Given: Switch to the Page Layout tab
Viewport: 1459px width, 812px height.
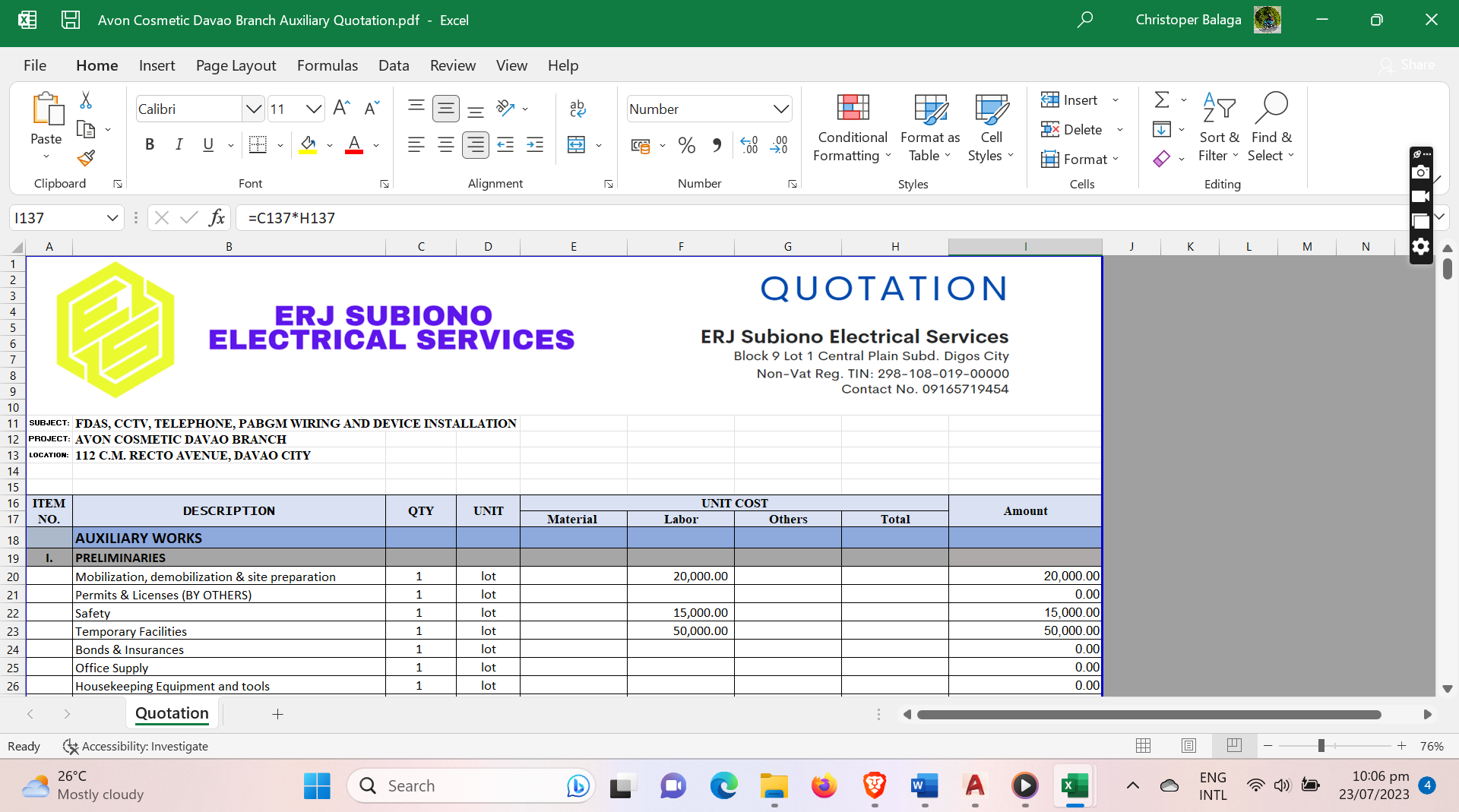Looking at the screenshot, I should click(236, 65).
